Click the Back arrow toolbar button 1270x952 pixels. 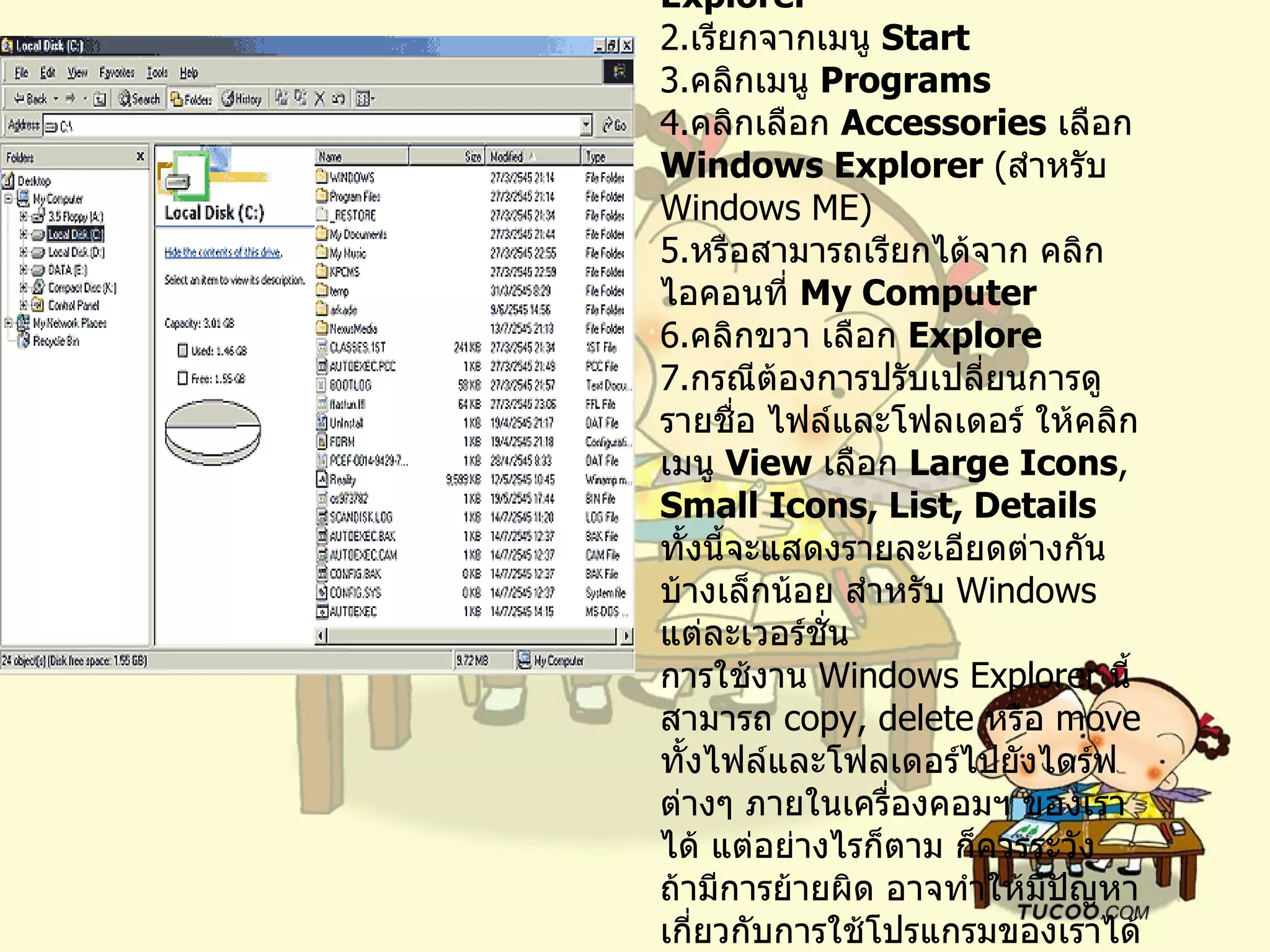pyautogui.click(x=31, y=99)
